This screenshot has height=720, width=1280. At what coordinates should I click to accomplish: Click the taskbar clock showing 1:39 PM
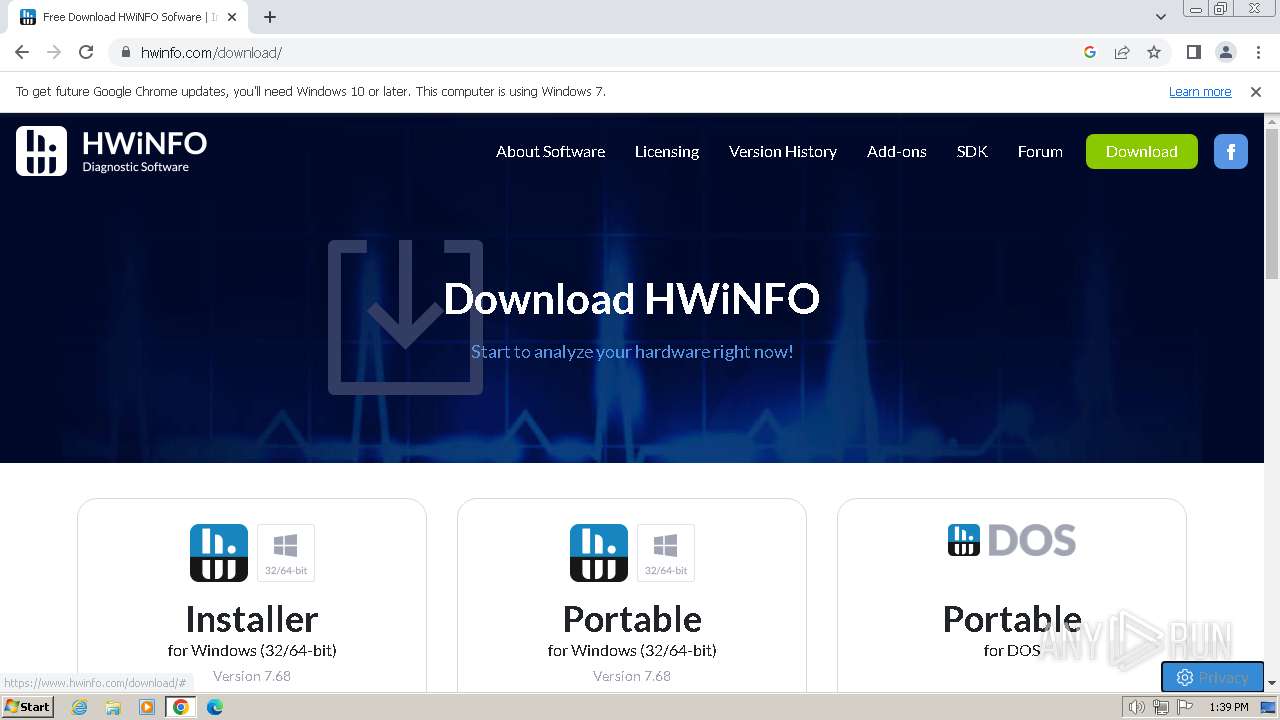(x=1228, y=707)
